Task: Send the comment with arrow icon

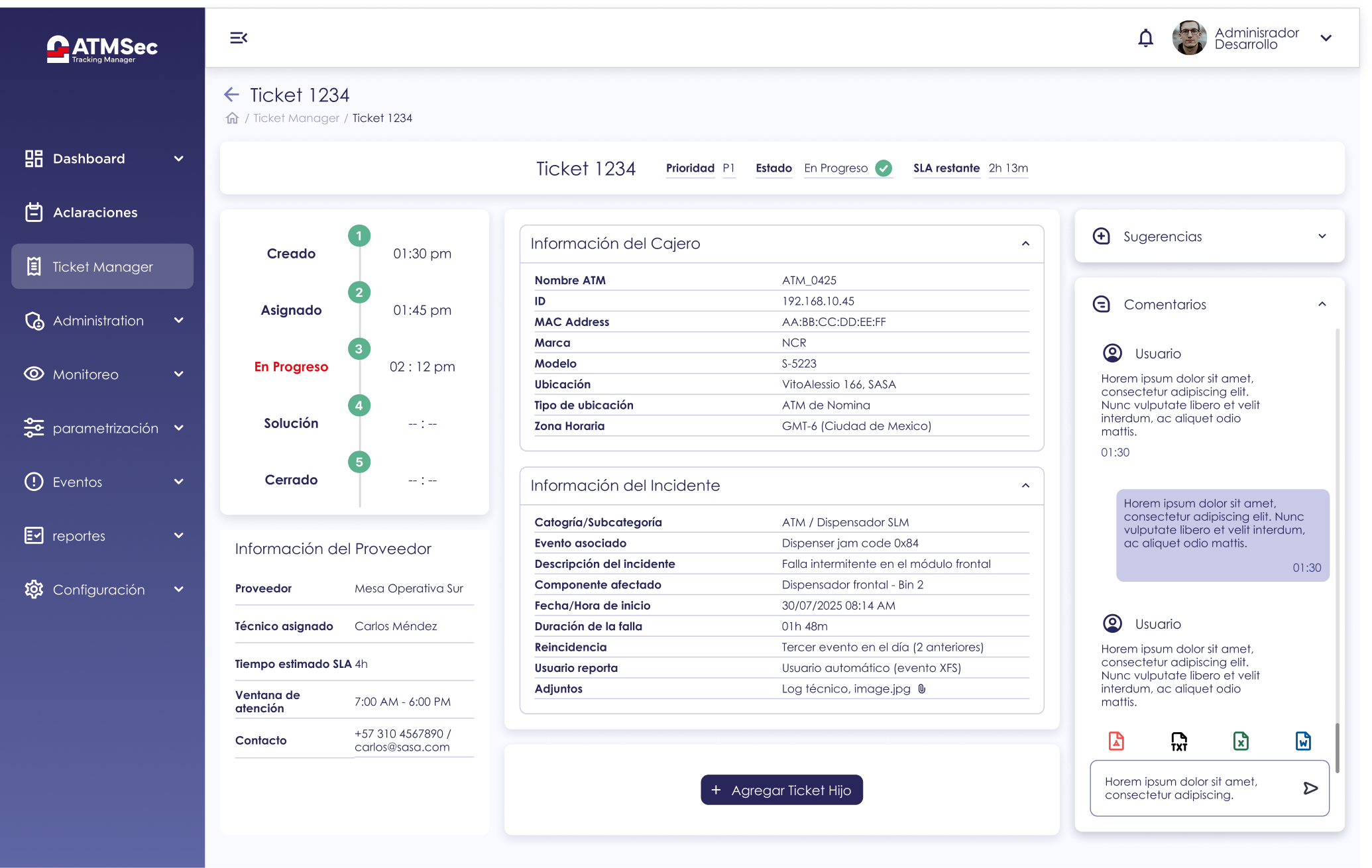Action: pos(1310,788)
